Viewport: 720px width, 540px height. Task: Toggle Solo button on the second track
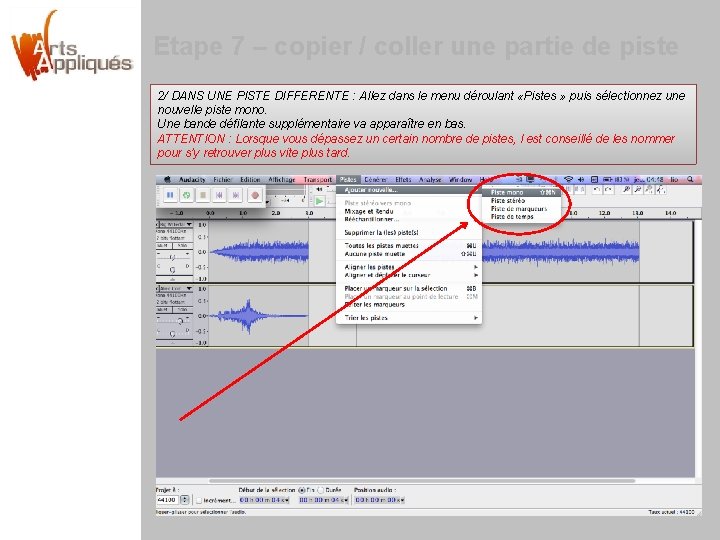[x=182, y=310]
